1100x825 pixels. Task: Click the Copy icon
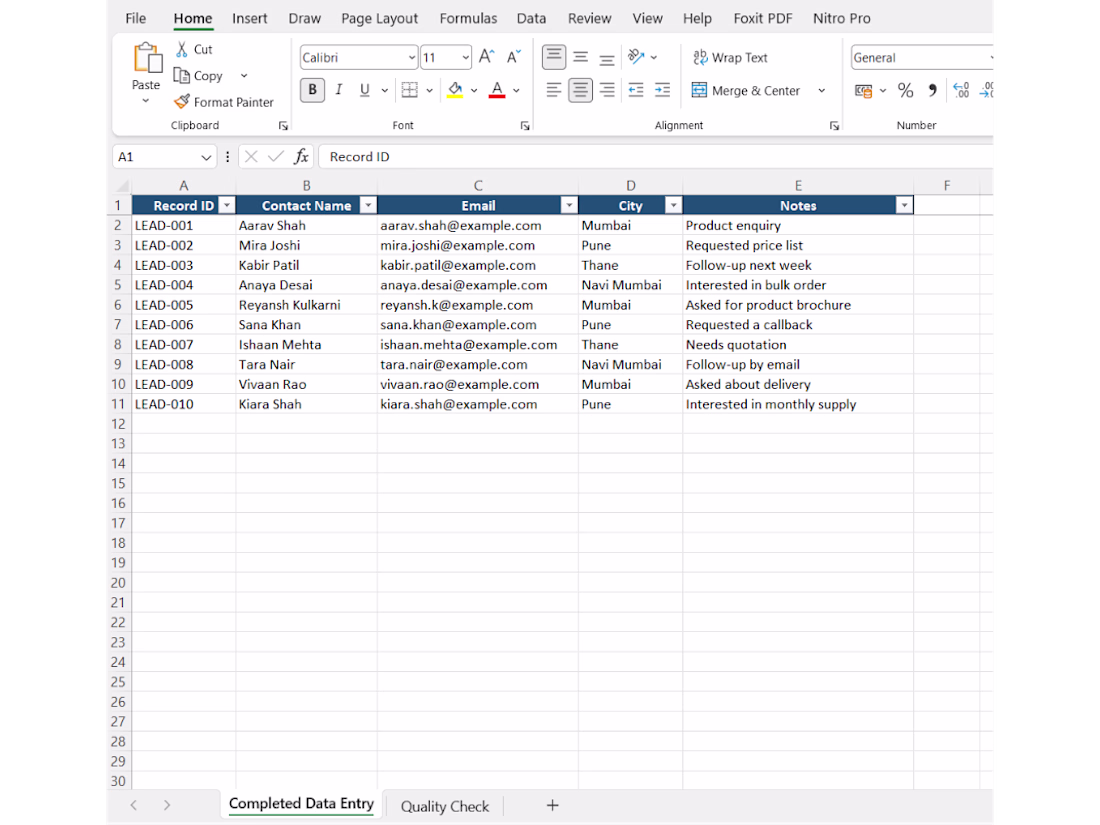click(182, 76)
